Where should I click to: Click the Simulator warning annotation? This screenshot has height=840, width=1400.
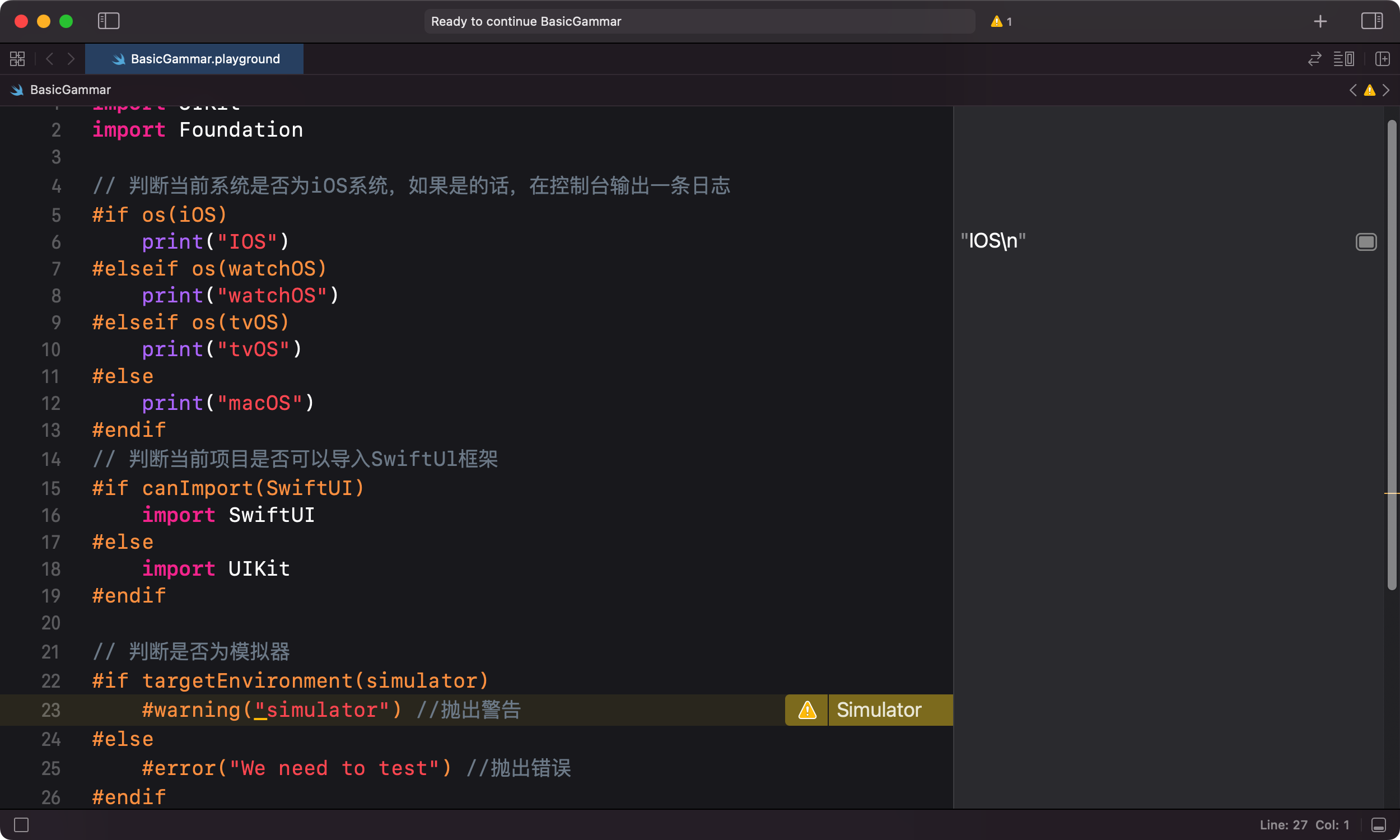click(x=891, y=710)
